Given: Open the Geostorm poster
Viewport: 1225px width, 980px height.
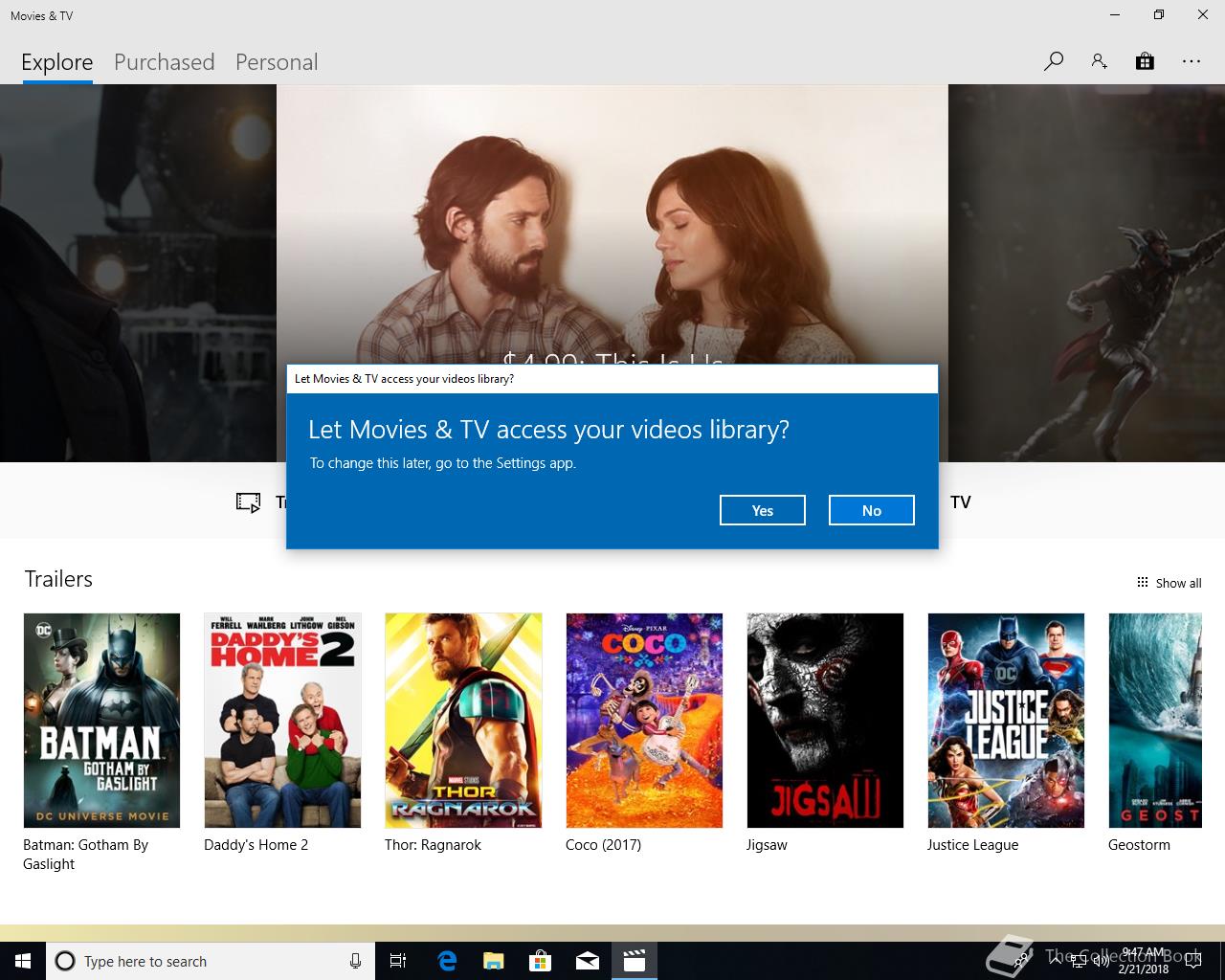Looking at the screenshot, I should 1155,721.
